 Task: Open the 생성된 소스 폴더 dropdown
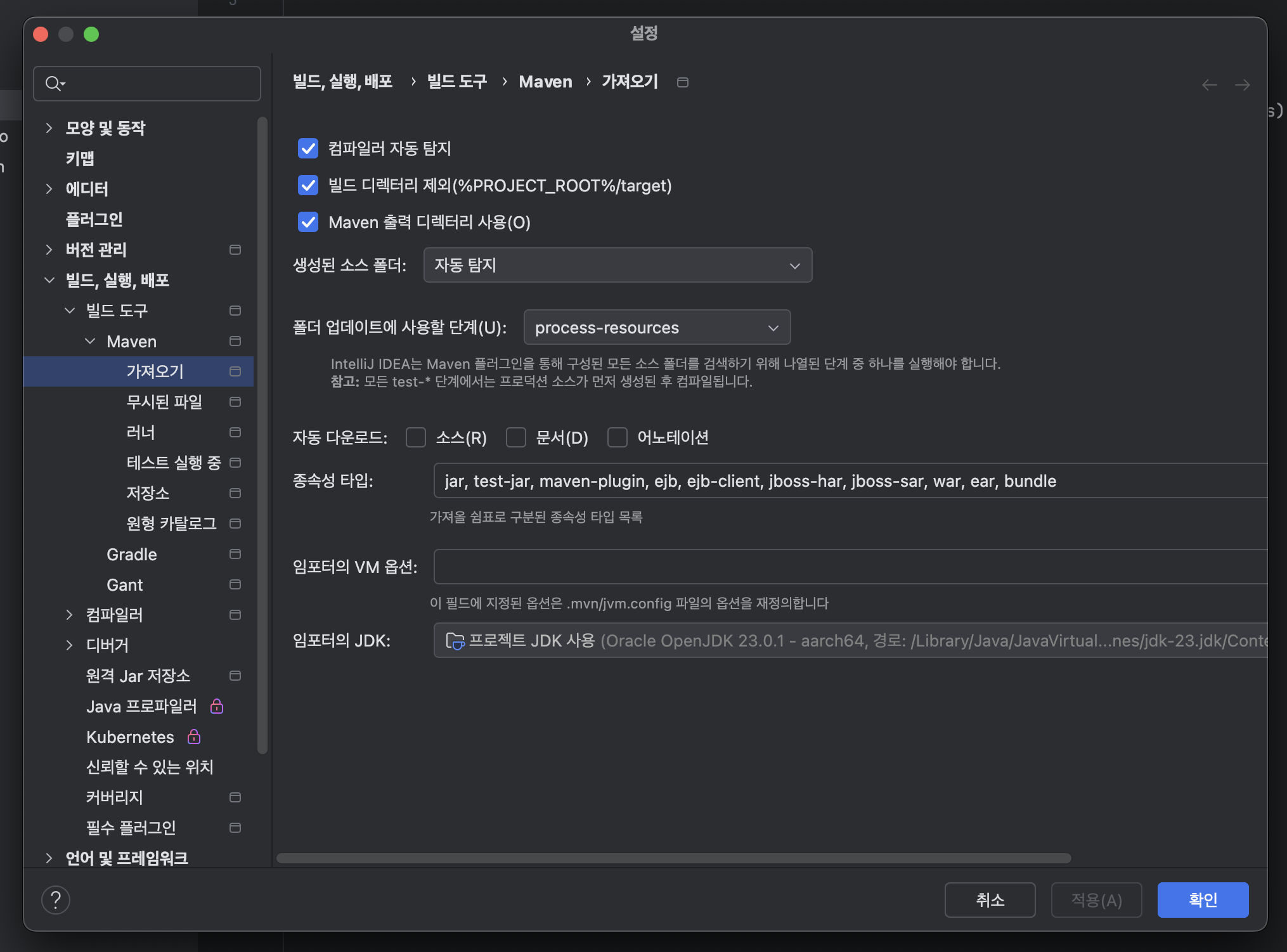pos(618,265)
